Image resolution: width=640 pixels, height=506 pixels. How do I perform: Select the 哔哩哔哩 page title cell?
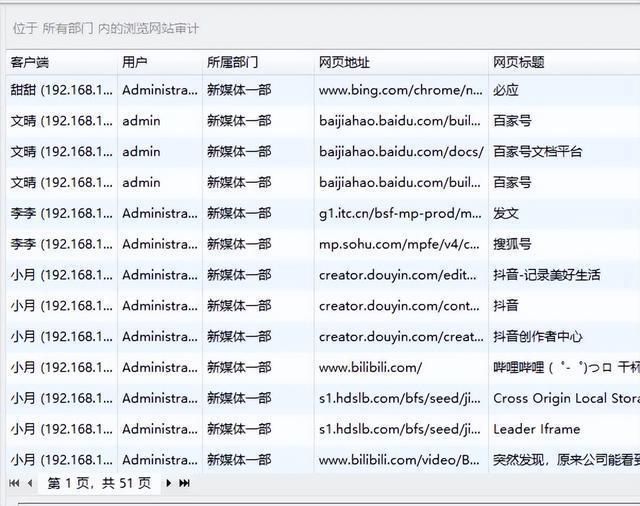click(564, 367)
